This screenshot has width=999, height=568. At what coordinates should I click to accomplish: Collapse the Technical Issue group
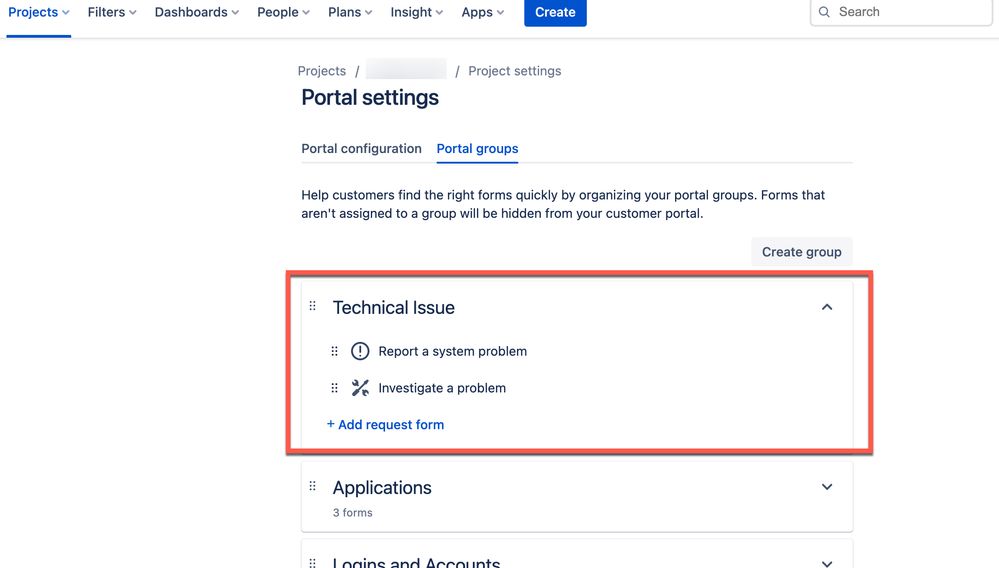click(x=826, y=307)
